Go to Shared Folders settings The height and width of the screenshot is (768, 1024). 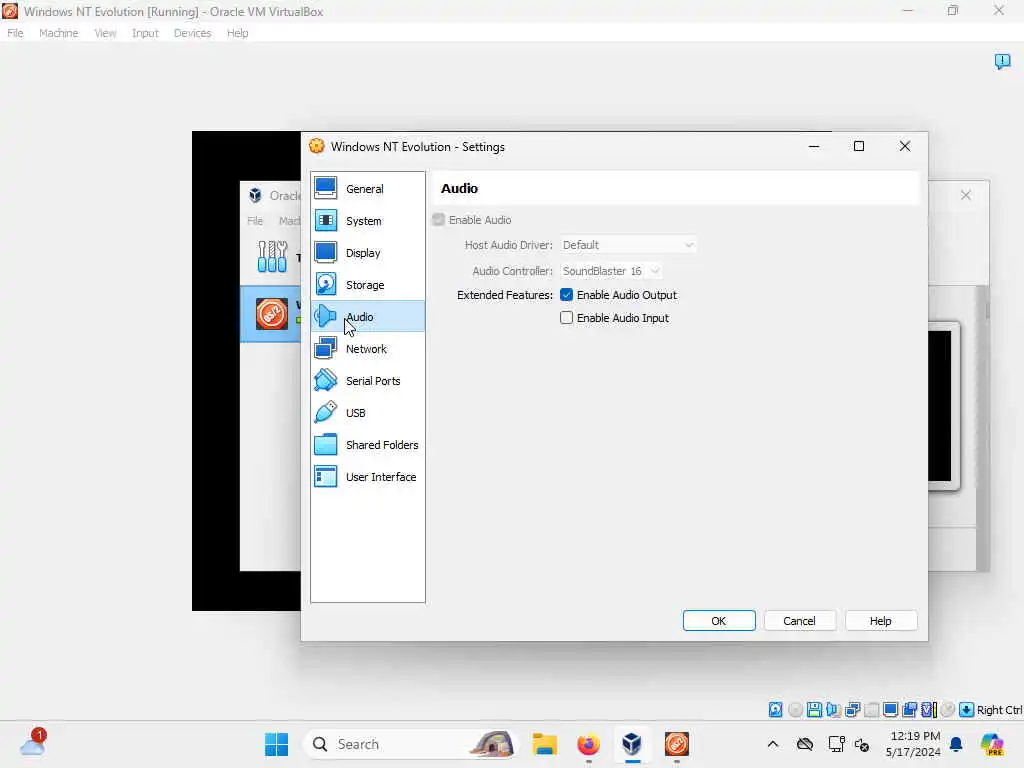point(368,445)
